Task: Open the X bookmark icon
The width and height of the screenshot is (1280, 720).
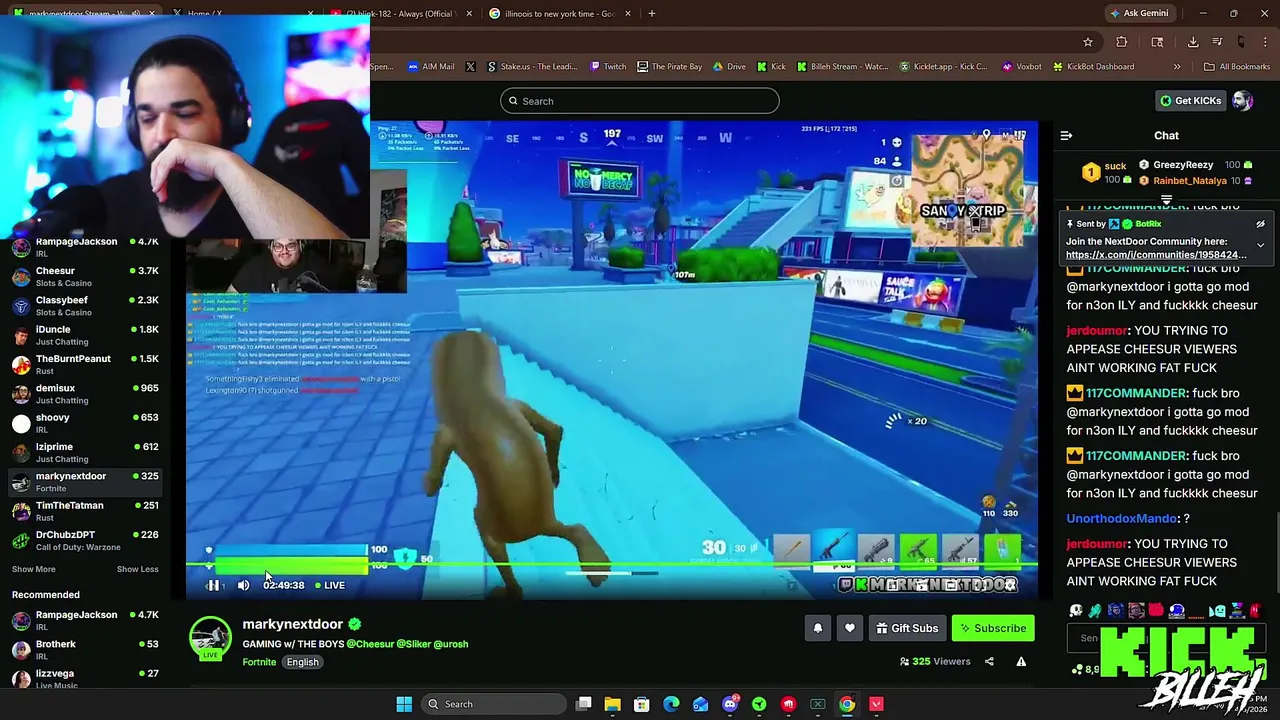Action: pos(471,67)
